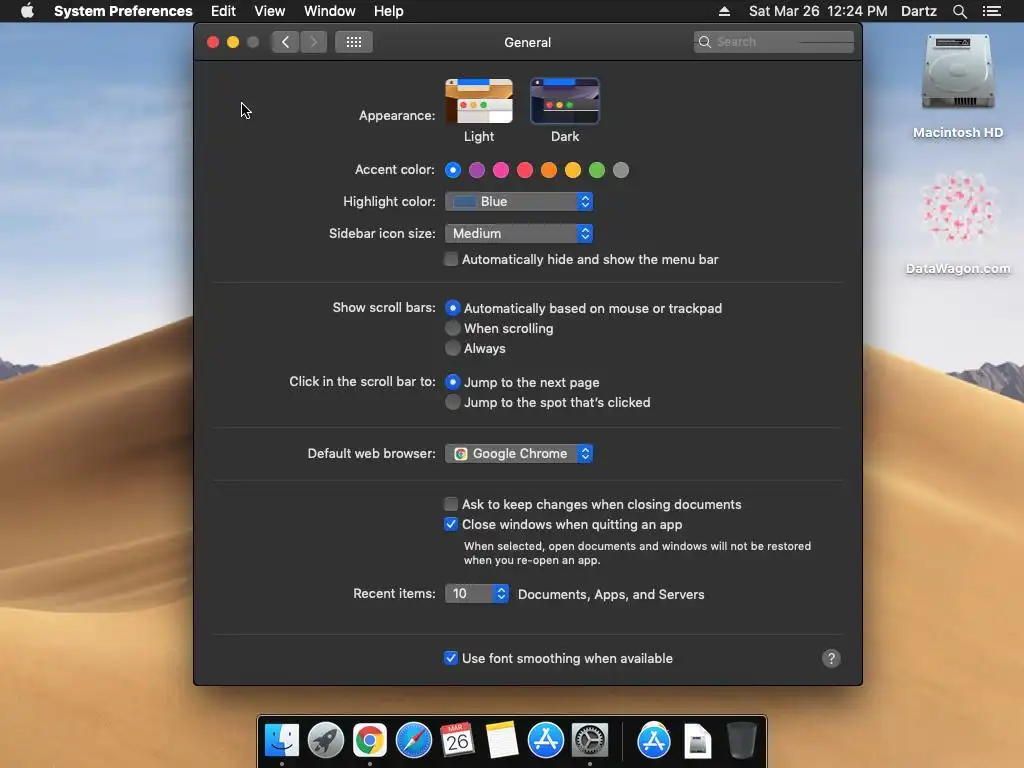Select the Light appearance thumbnail
The width and height of the screenshot is (1024, 768).
point(479,101)
